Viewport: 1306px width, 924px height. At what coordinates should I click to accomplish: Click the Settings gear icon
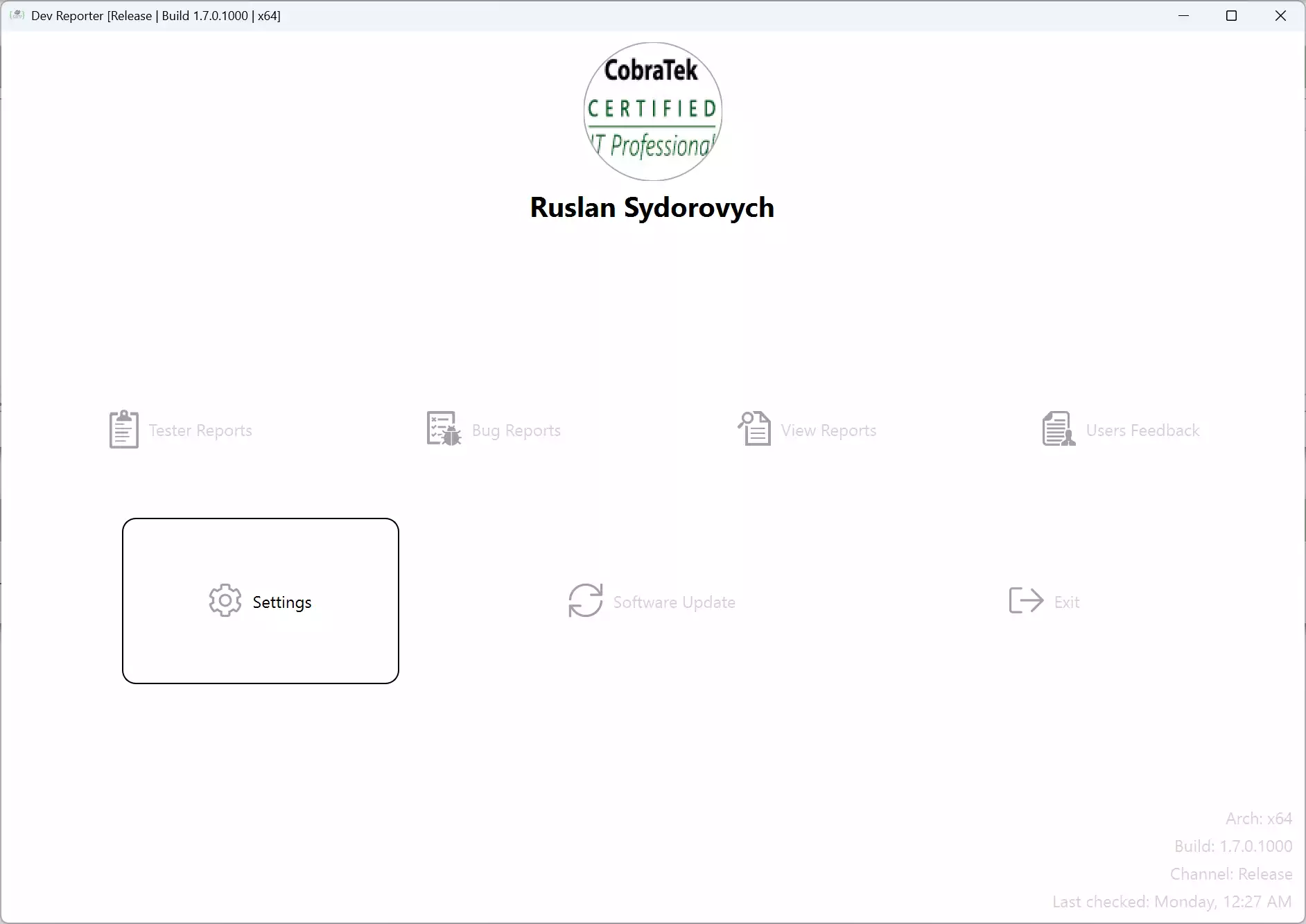(225, 601)
